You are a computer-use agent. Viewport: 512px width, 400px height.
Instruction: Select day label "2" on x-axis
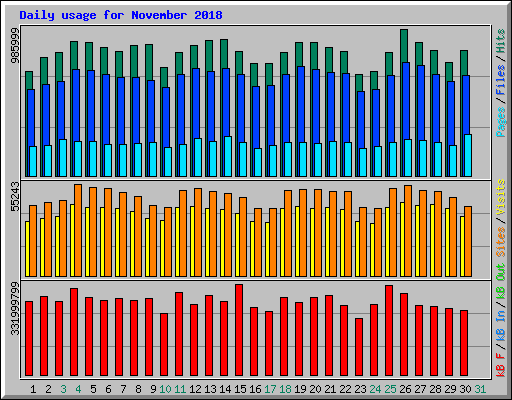(x=48, y=389)
